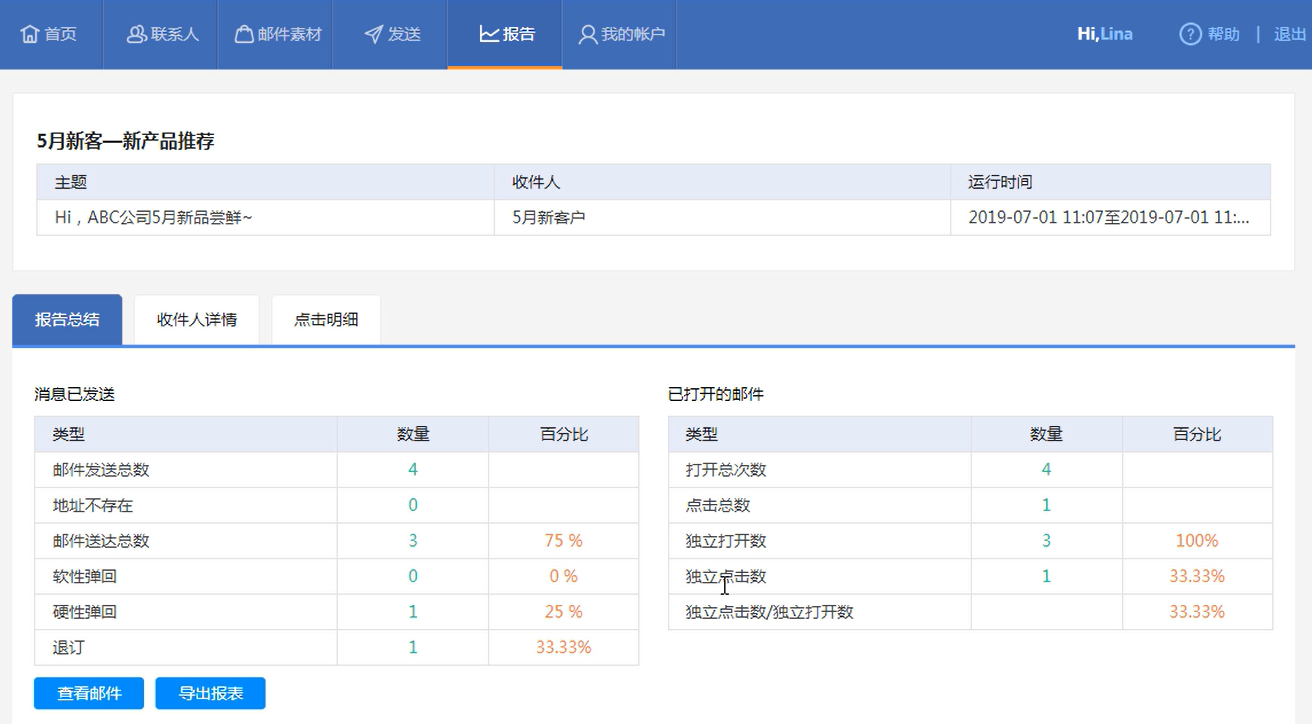The width and height of the screenshot is (1312, 724).
Task: Click the 地址不存在 row label
Action: (93, 505)
